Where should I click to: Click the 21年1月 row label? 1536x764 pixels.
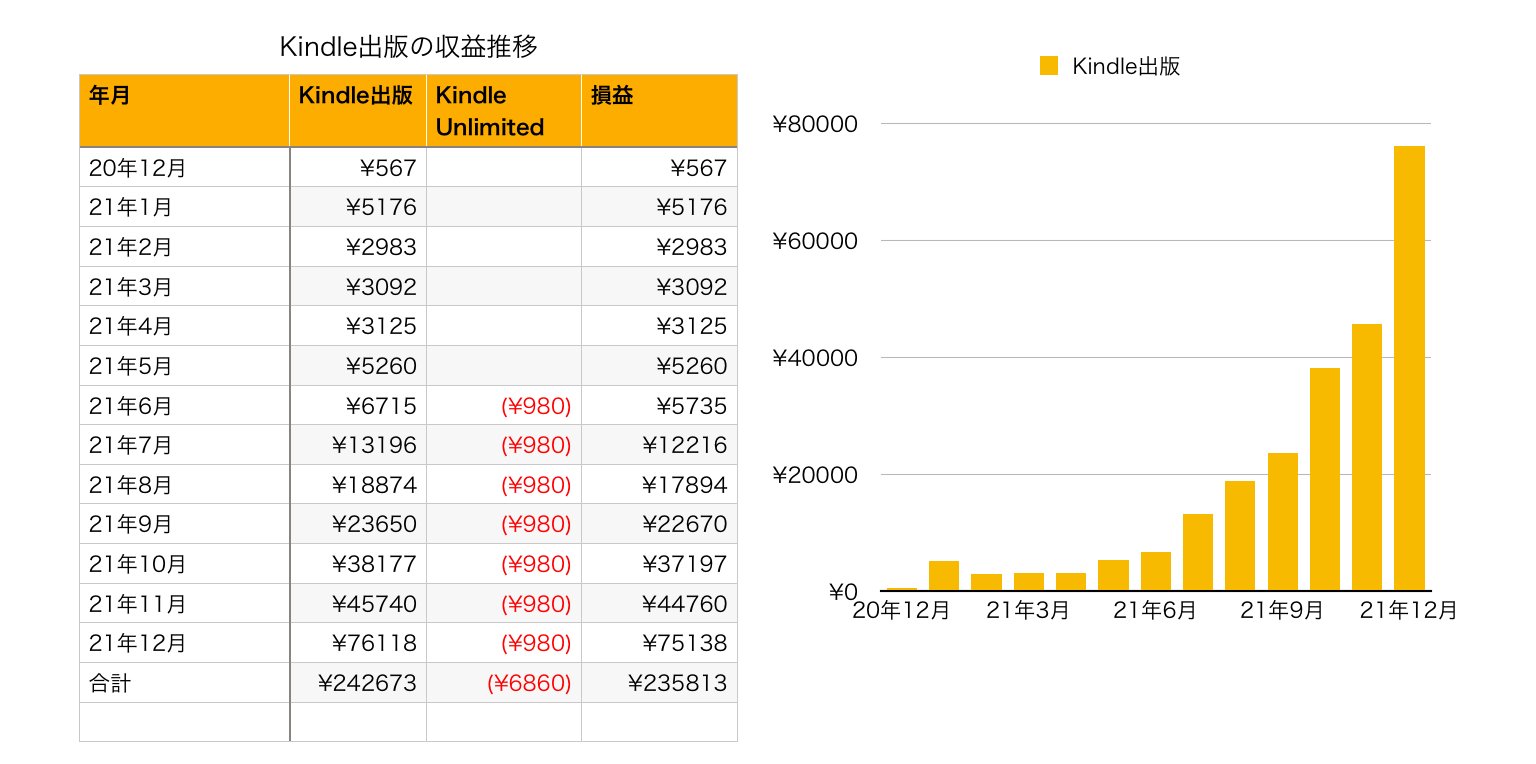tap(130, 208)
